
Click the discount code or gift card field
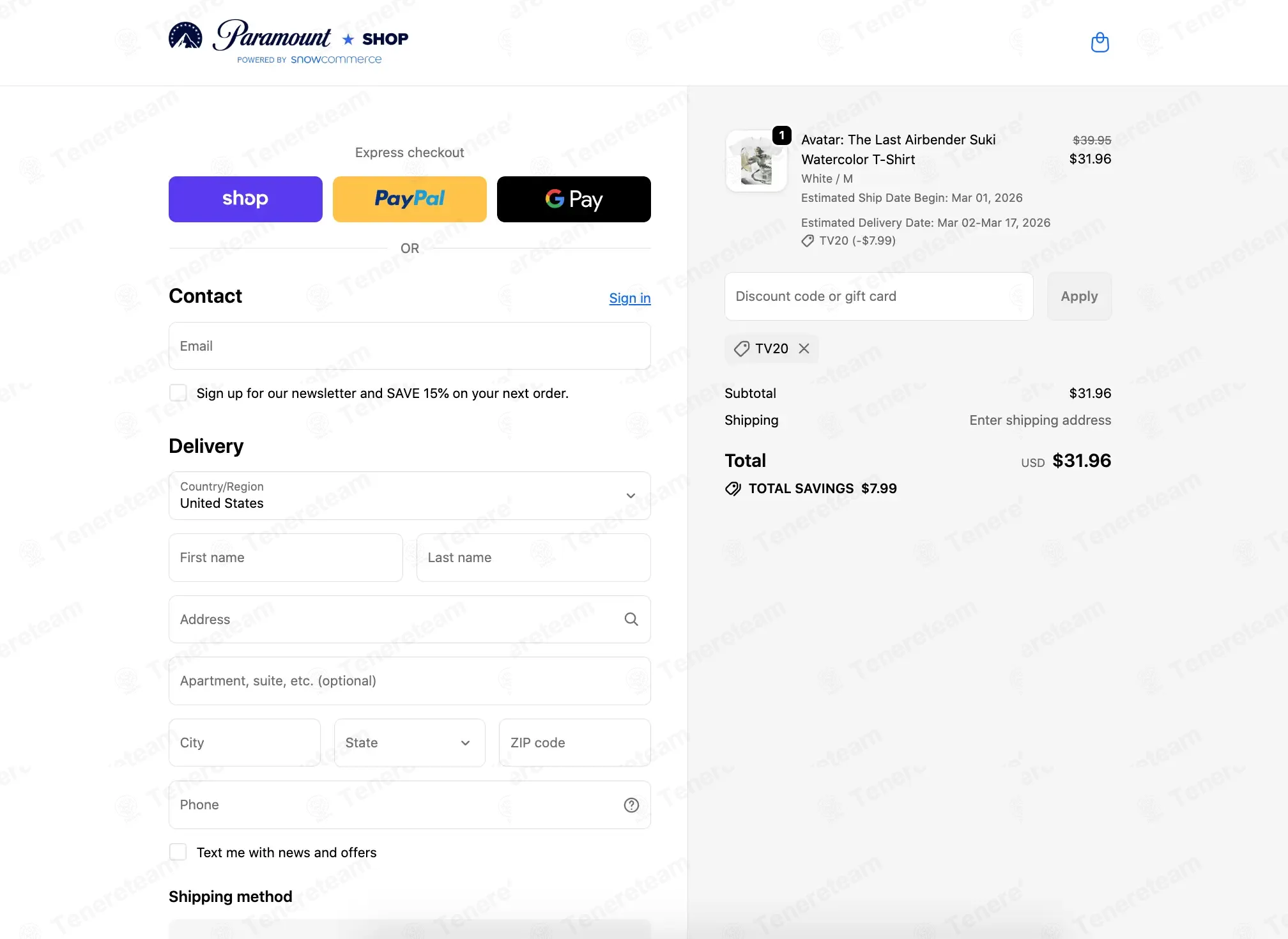(x=879, y=296)
